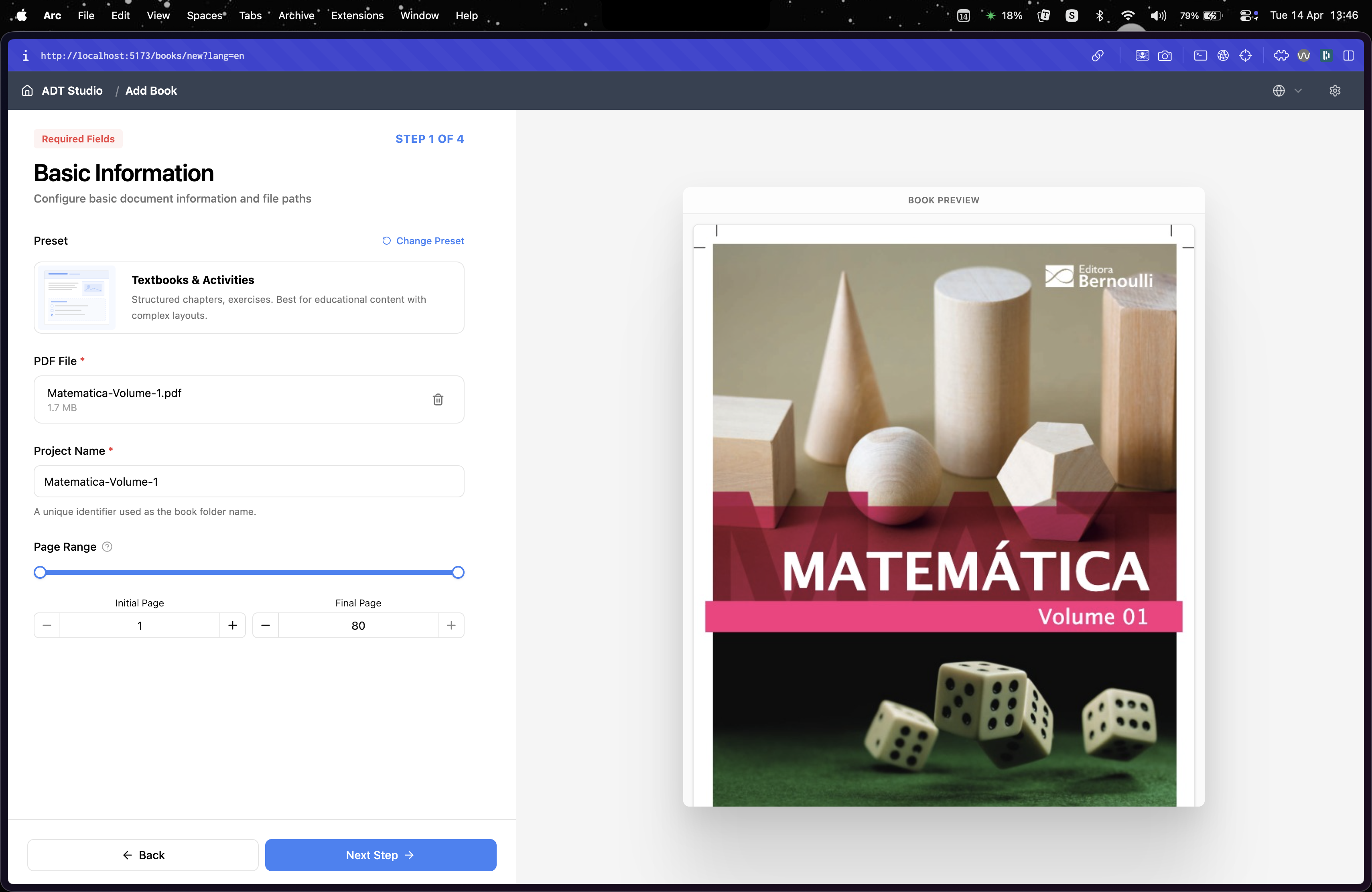1372x892 pixels.
Task: Click the crosshair target icon in toolbar
Action: (x=1246, y=55)
